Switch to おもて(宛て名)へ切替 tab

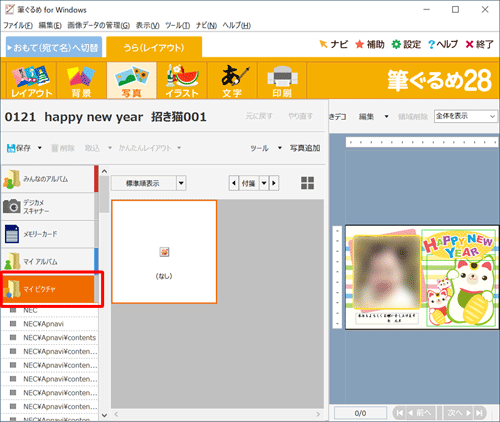[54, 47]
